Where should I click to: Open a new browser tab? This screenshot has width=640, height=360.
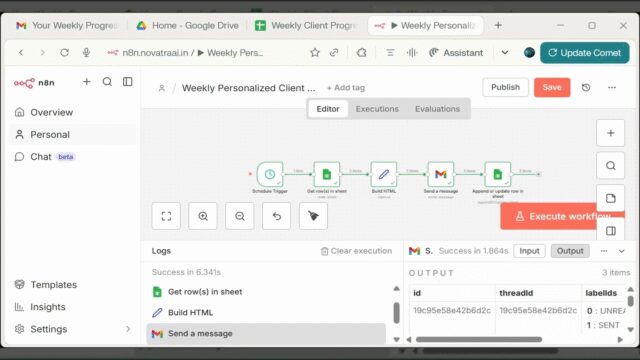[x=498, y=25]
